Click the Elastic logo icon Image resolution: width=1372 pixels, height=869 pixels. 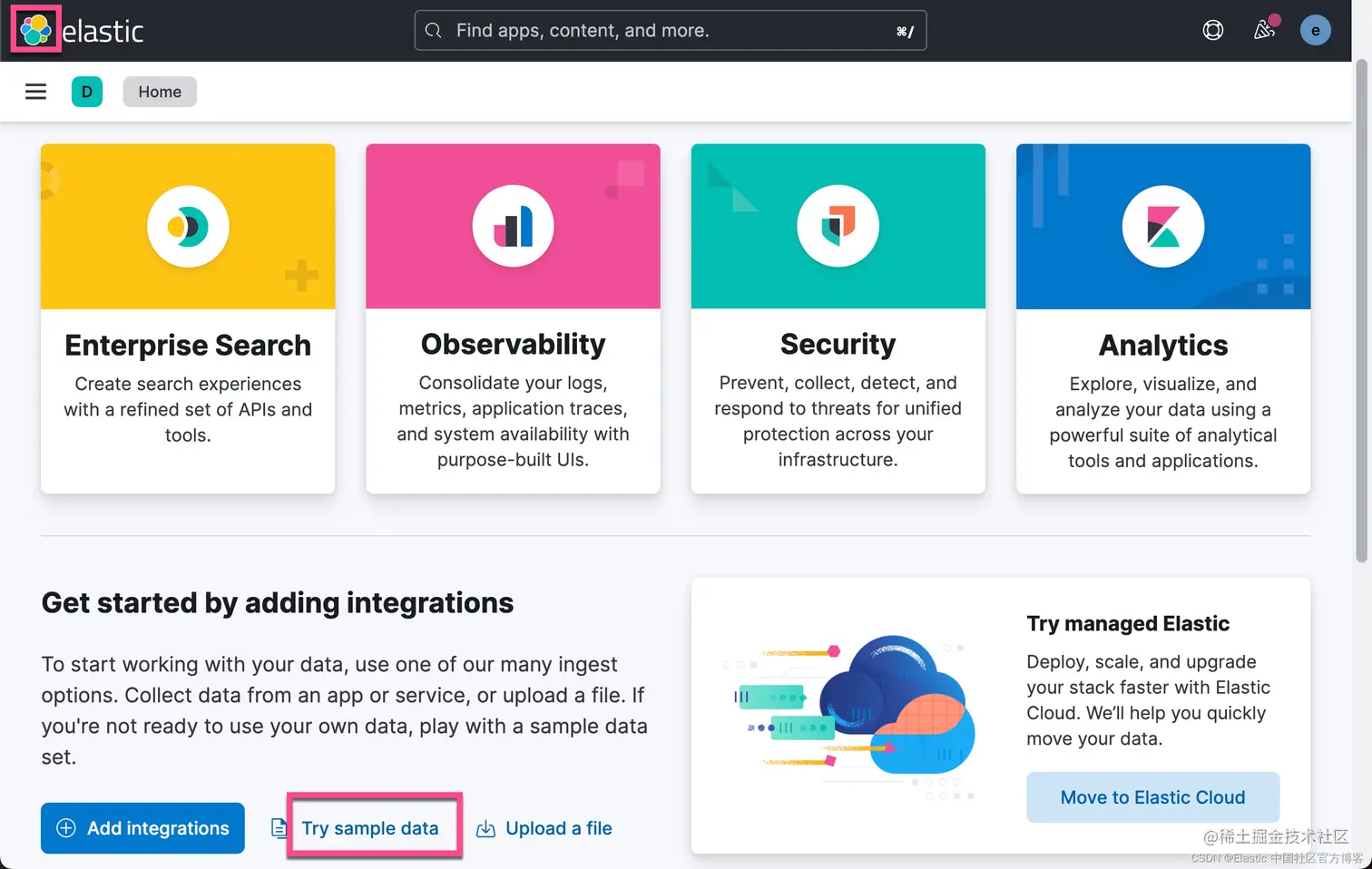click(35, 30)
